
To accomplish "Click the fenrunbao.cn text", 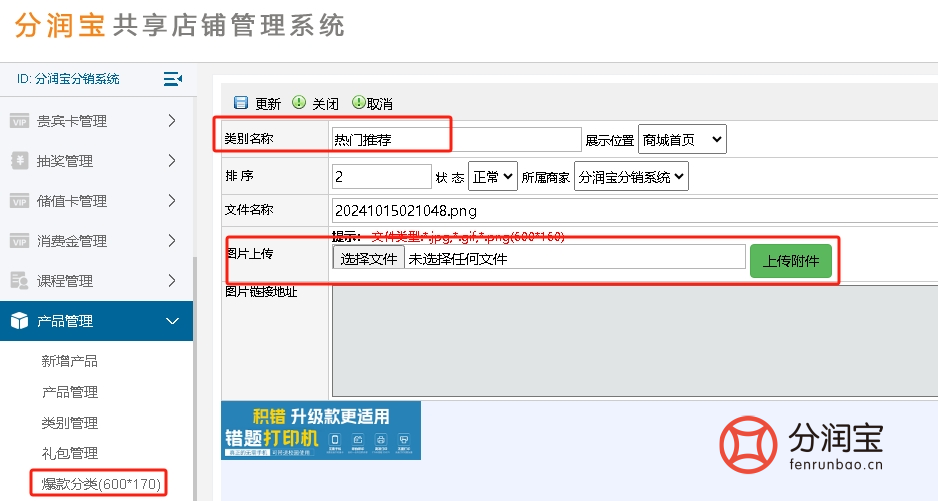I will 836,464.
